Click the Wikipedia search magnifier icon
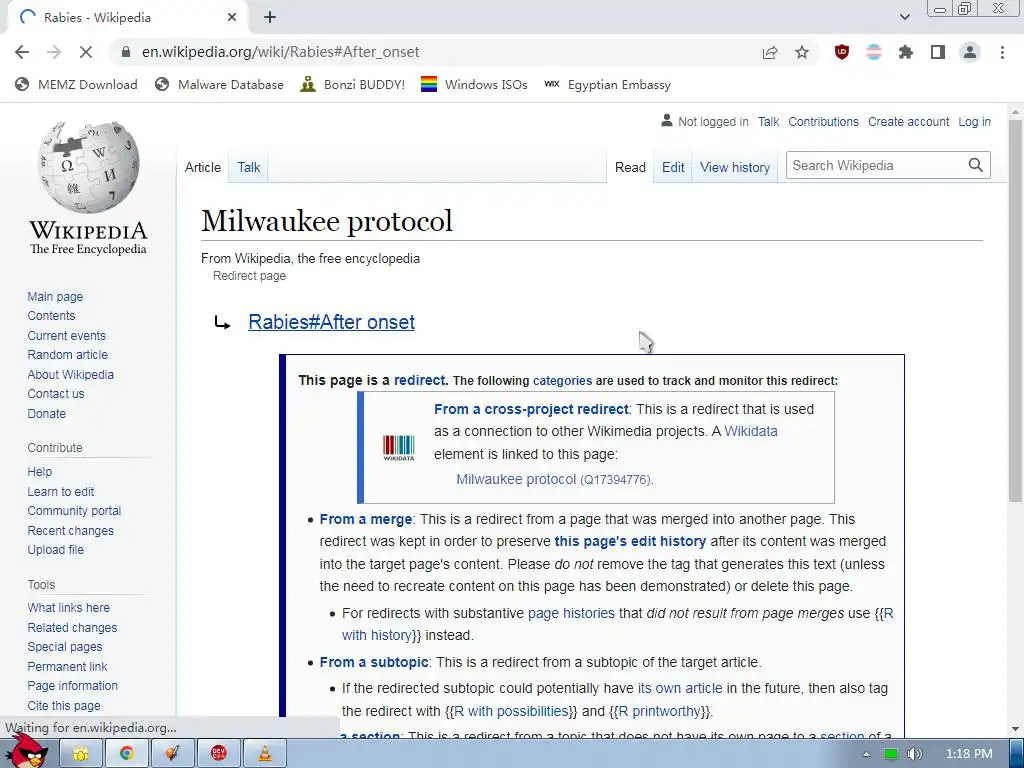 point(976,165)
